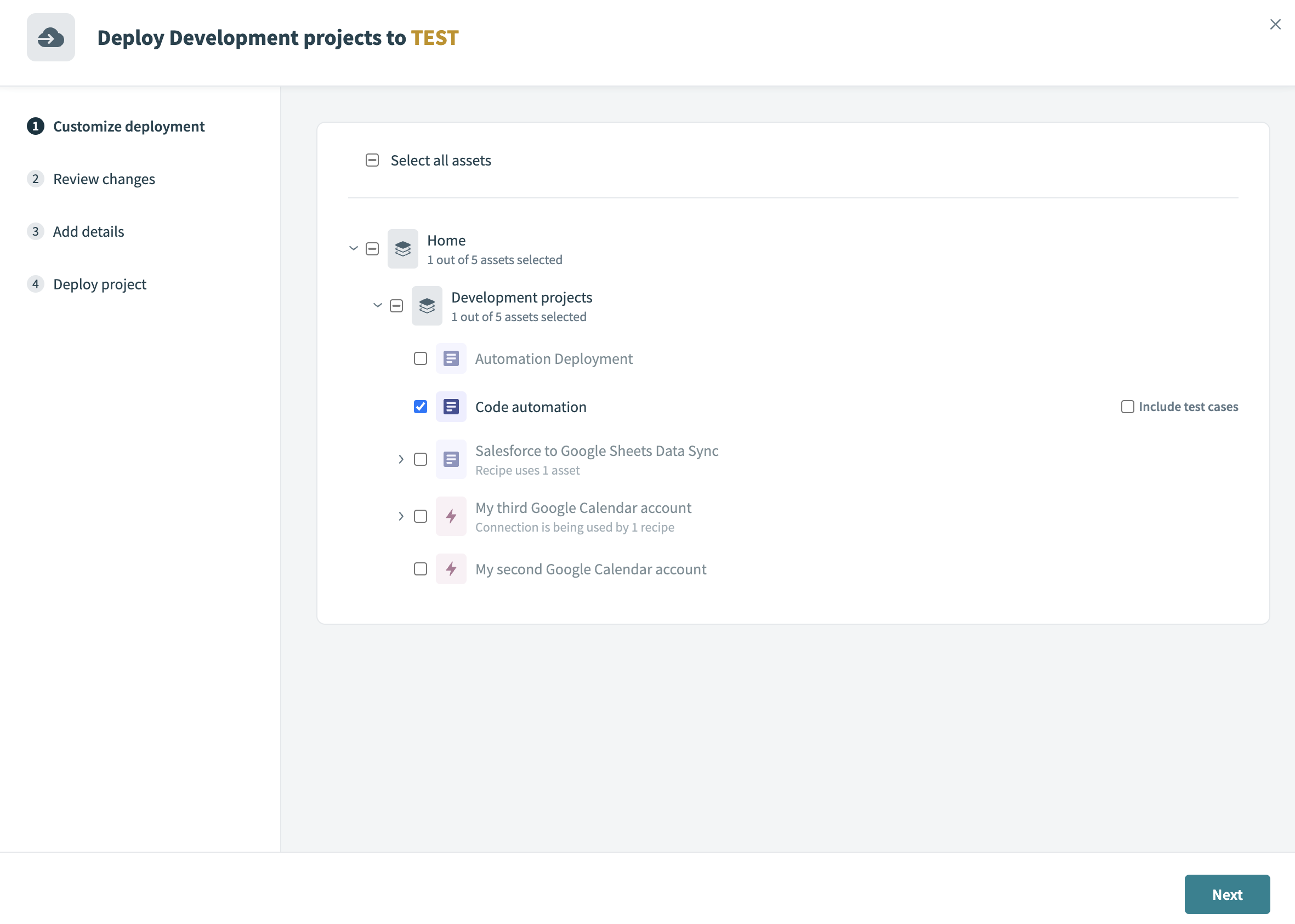Viewport: 1295px width, 924px height.
Task: Click the Code automation recipe icon
Action: pyautogui.click(x=451, y=407)
